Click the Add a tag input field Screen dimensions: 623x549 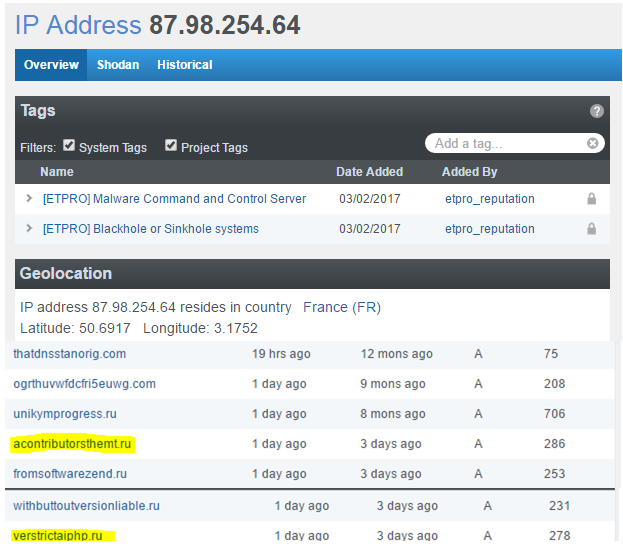click(x=505, y=144)
